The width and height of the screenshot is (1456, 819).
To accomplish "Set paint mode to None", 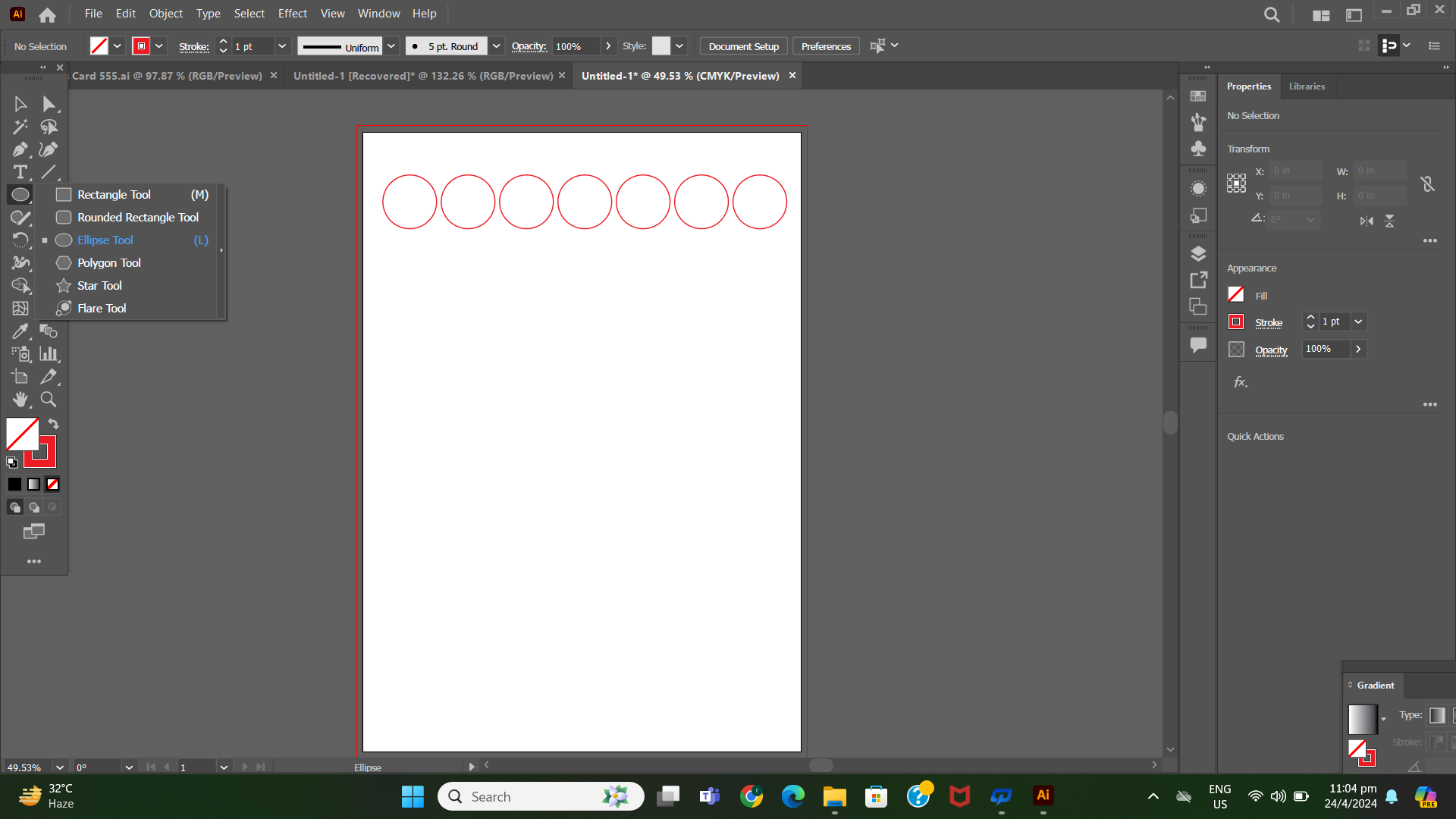I will 52,485.
